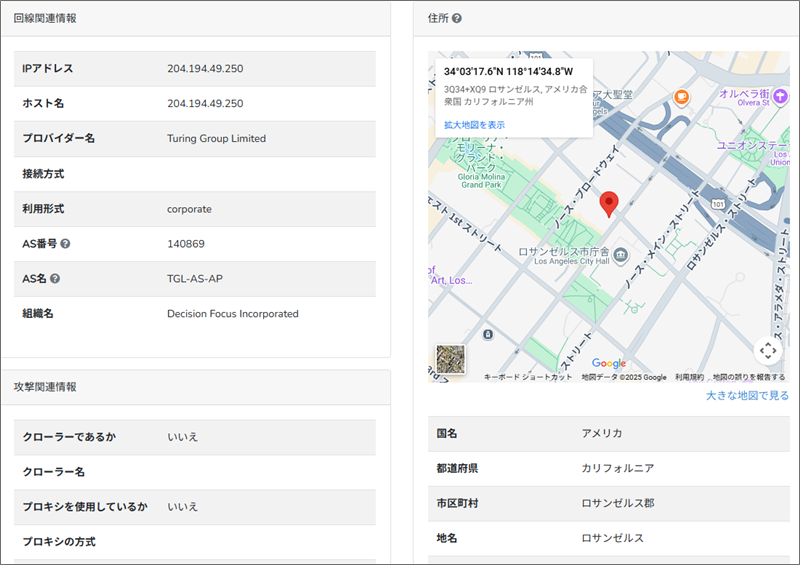Open 大きな地図で見る link below map
The height and width of the screenshot is (565, 800).
point(747,396)
